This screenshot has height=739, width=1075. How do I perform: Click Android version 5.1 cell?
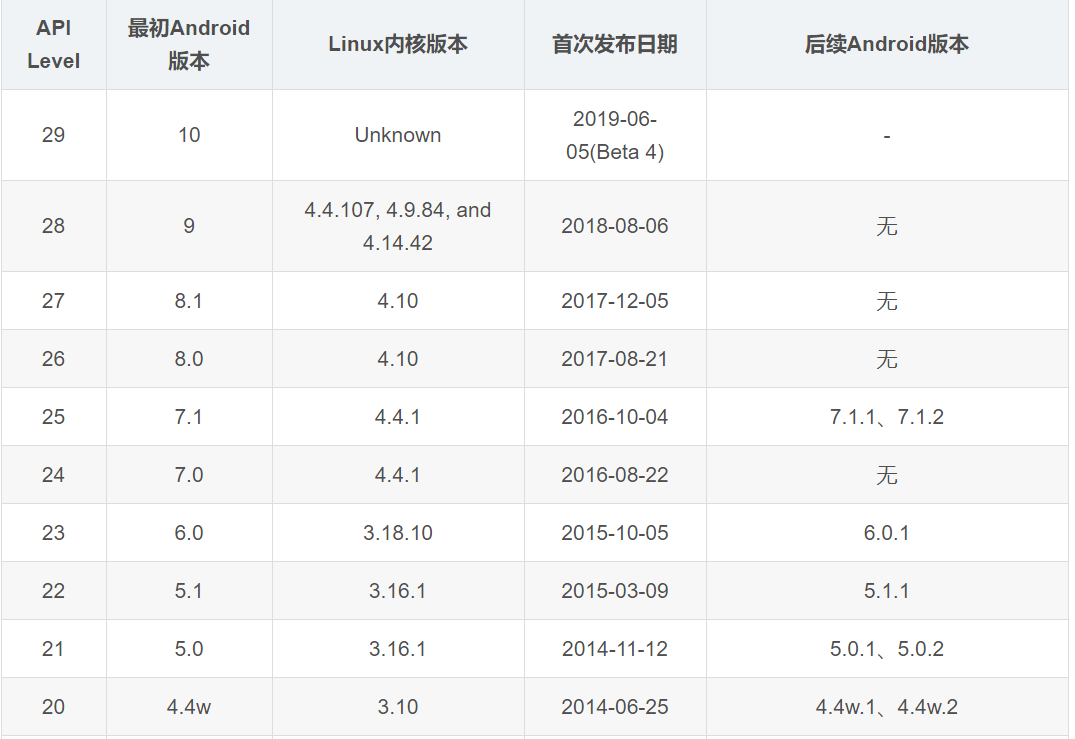pos(189,591)
